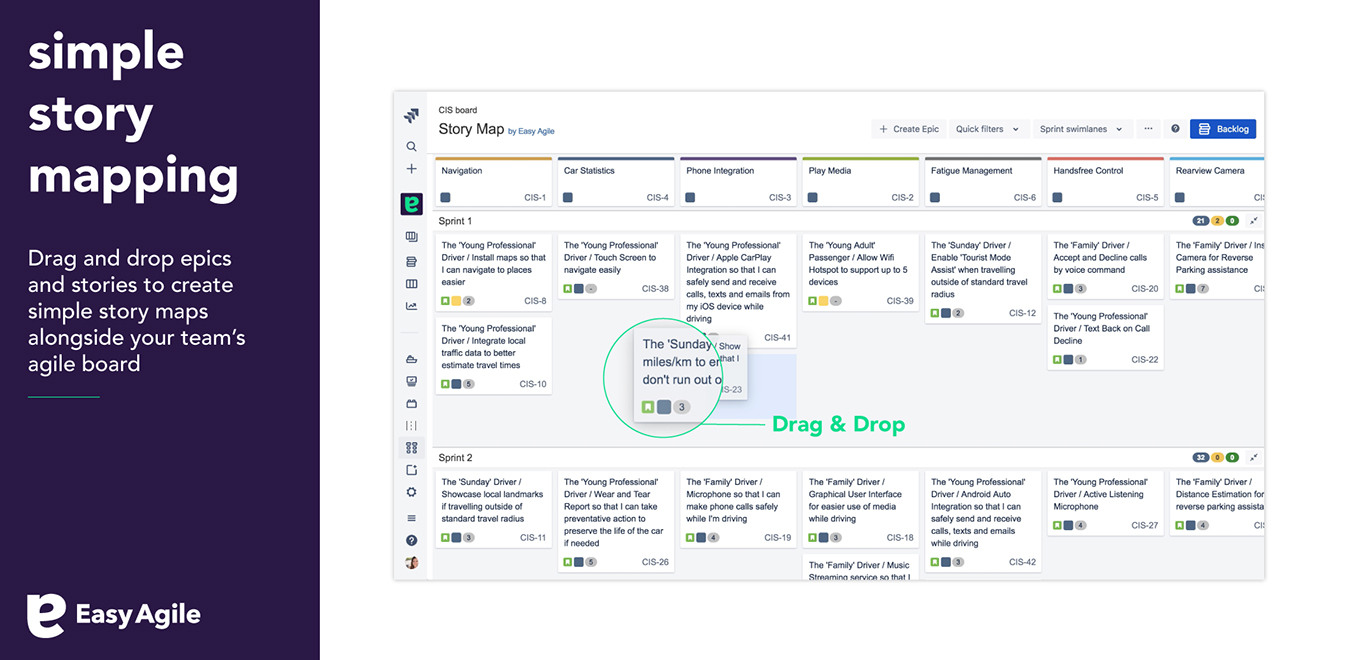The height and width of the screenshot is (660, 1350).
Task: Open the blue Backlog button
Action: tap(1223, 129)
